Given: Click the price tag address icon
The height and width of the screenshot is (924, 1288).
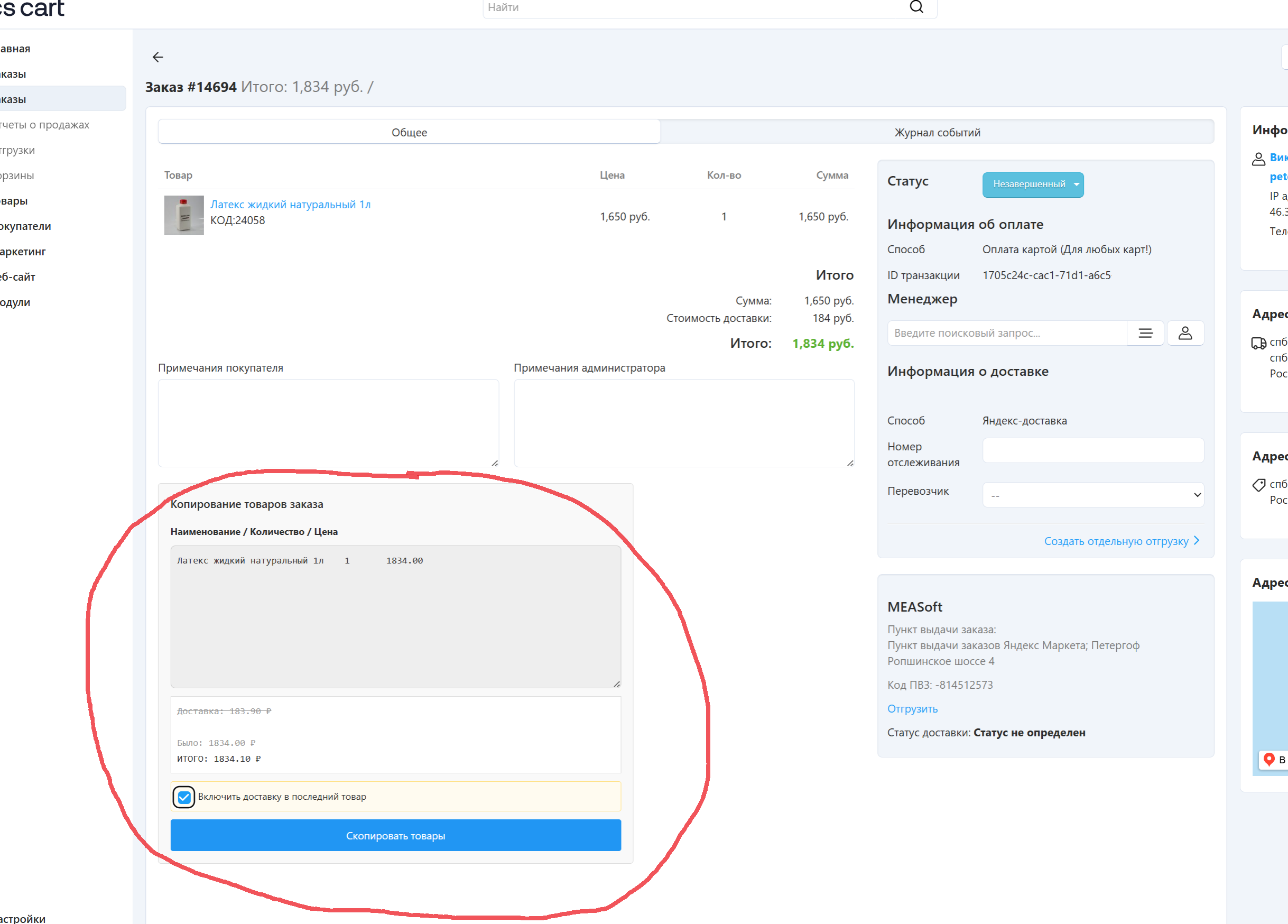Looking at the screenshot, I should pyautogui.click(x=1258, y=485).
